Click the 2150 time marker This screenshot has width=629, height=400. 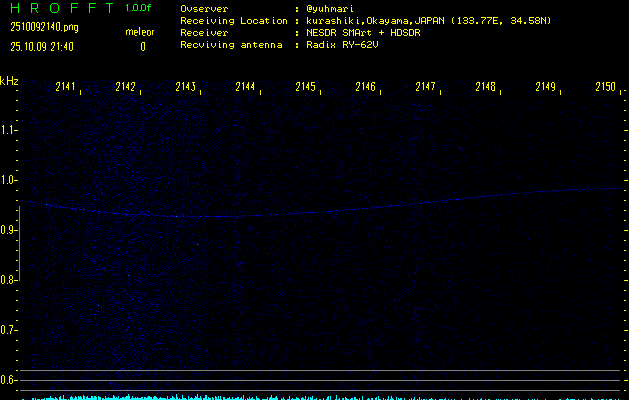(x=605, y=88)
